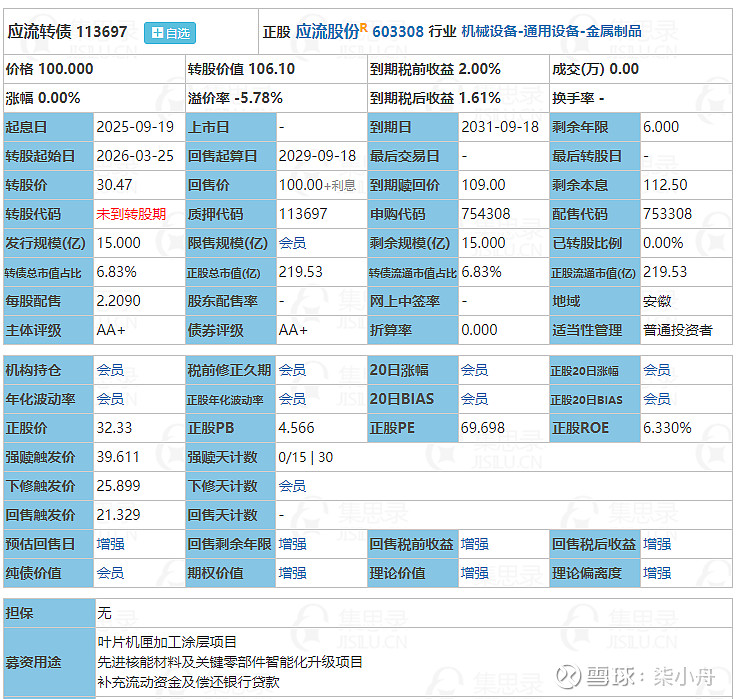This screenshot has width=737, height=699.
Task: Click the 增强 link beside 理论价值
Action: click(474, 573)
